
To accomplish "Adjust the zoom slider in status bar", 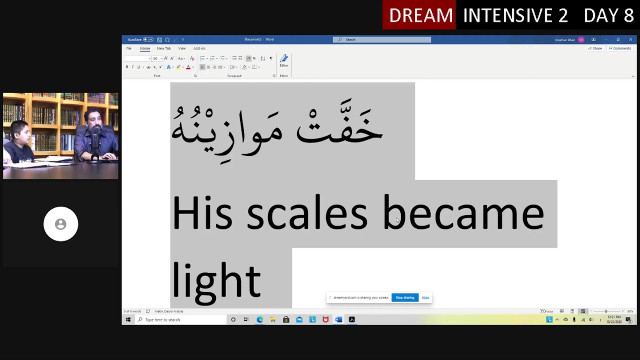I will [606, 311].
